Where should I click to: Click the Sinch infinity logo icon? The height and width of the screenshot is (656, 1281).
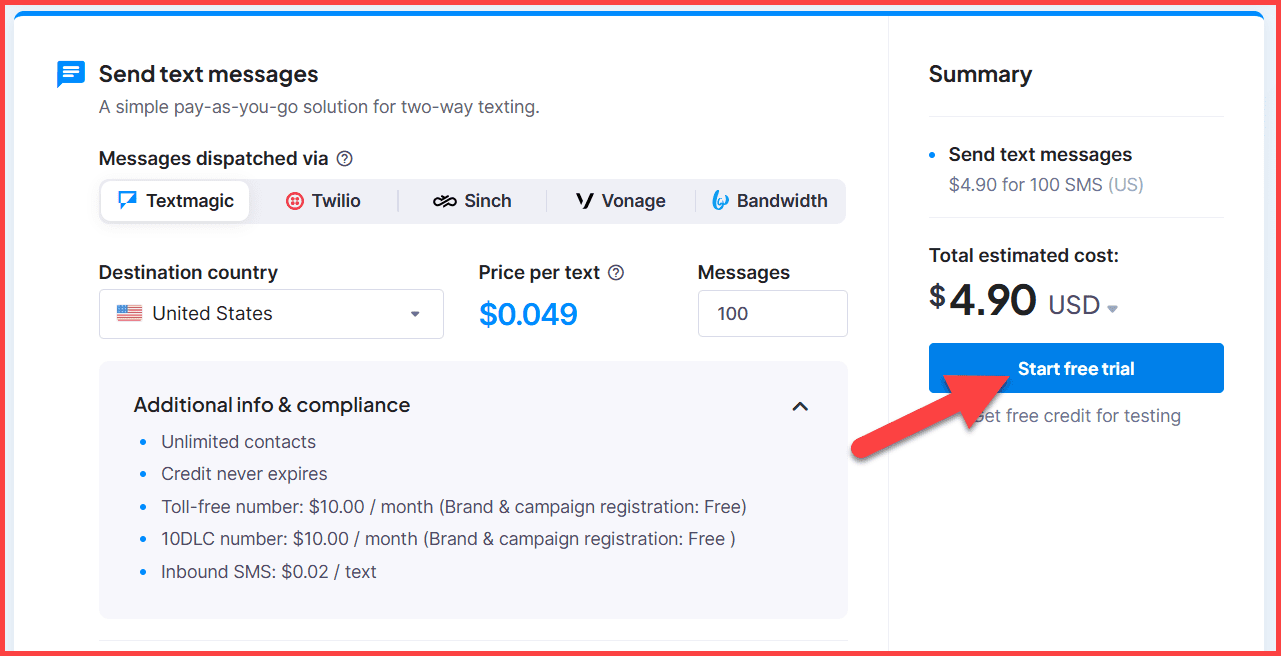click(444, 200)
